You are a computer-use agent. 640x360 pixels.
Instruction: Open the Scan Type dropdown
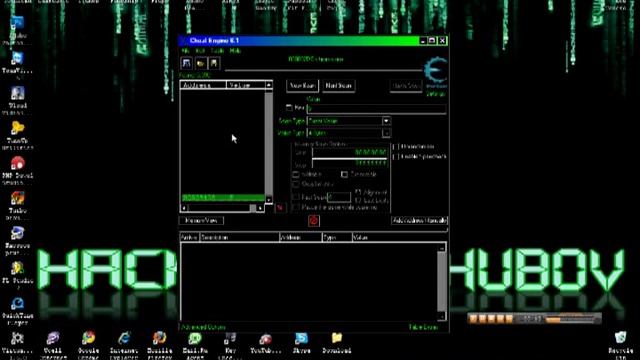pos(386,121)
